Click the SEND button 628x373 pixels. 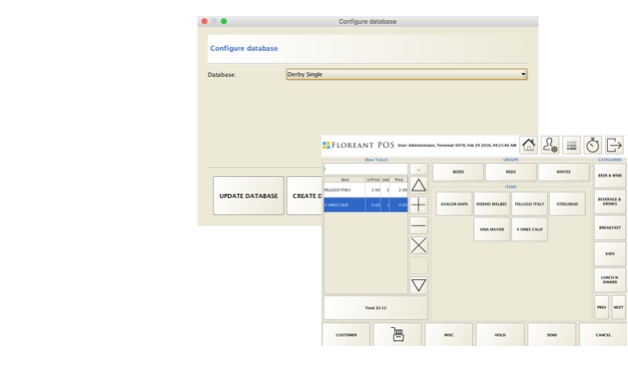point(552,335)
